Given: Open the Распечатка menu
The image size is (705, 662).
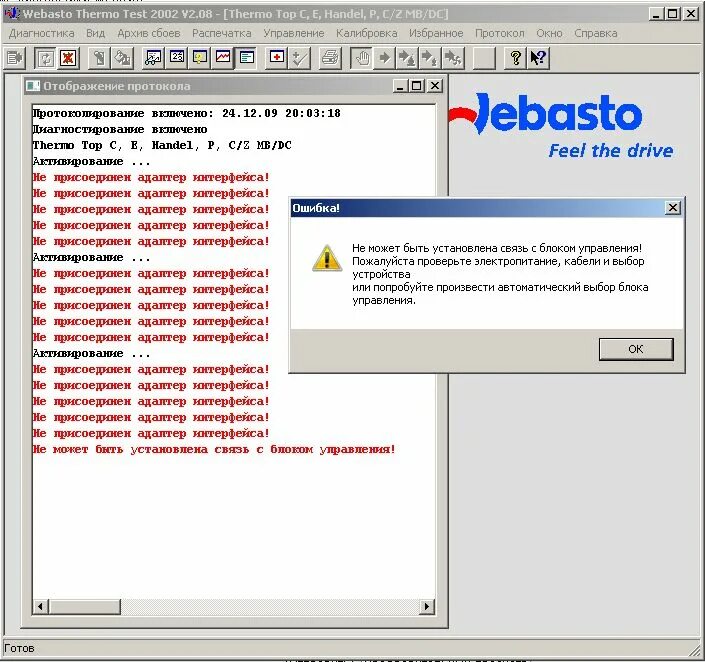Looking at the screenshot, I should pos(222,33).
